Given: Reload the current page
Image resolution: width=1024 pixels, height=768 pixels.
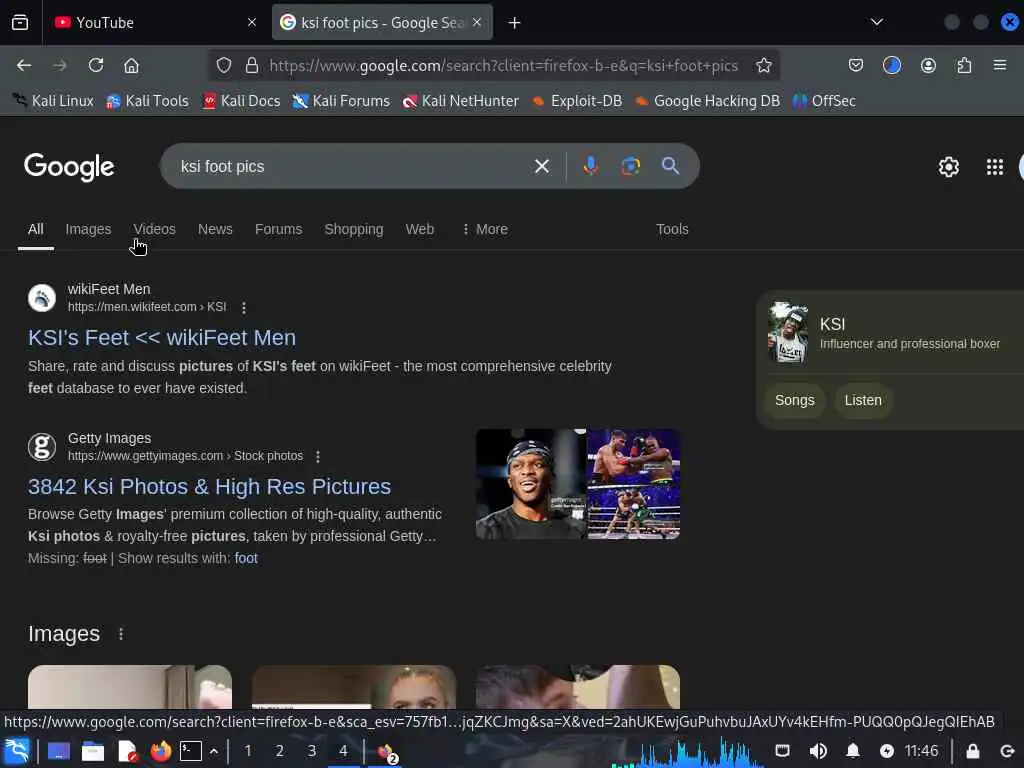Looking at the screenshot, I should click(x=96, y=65).
